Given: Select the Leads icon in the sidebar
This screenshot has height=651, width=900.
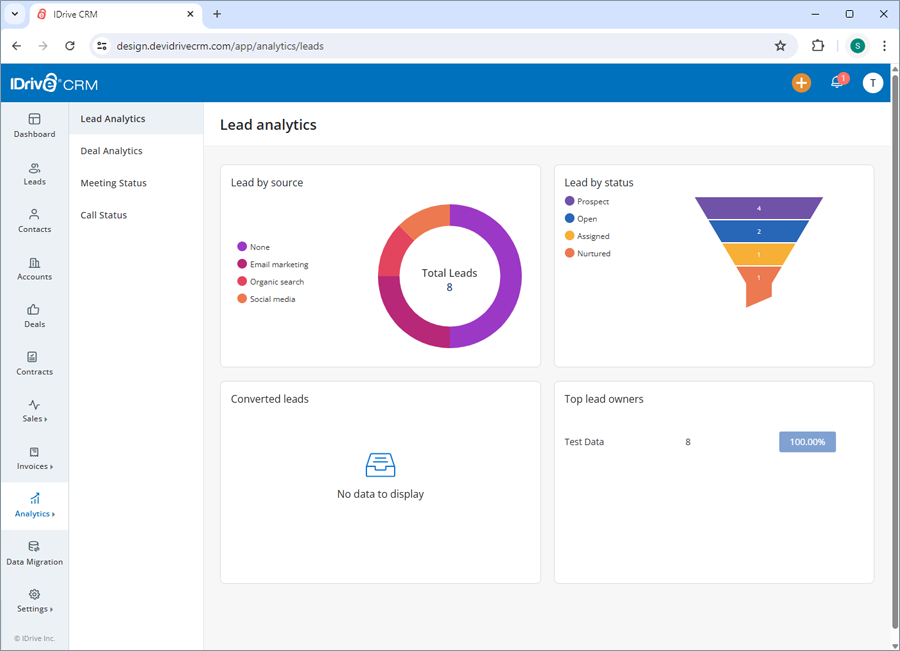Looking at the screenshot, I should [x=34, y=174].
